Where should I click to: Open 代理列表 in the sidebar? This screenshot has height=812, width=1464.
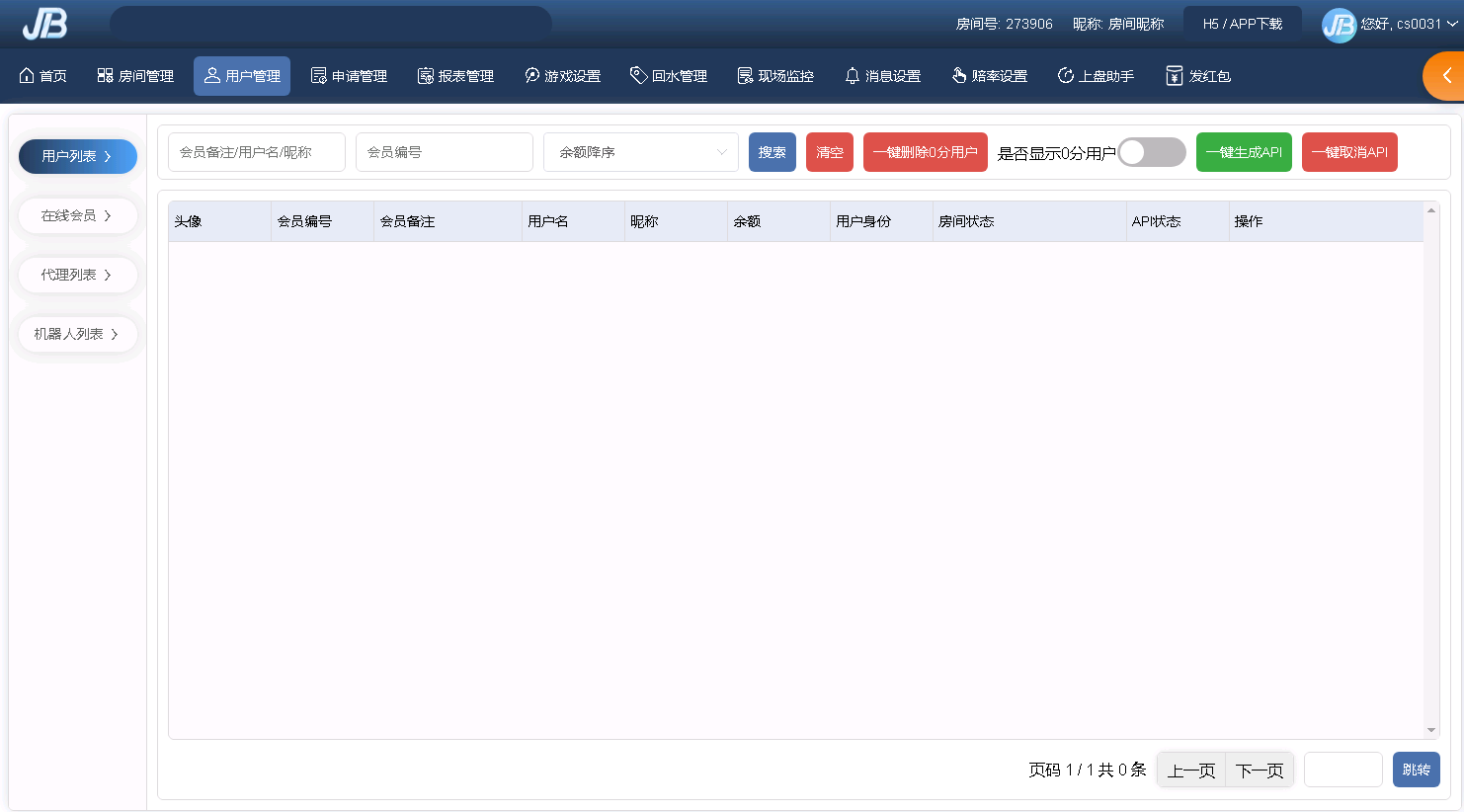pos(77,275)
